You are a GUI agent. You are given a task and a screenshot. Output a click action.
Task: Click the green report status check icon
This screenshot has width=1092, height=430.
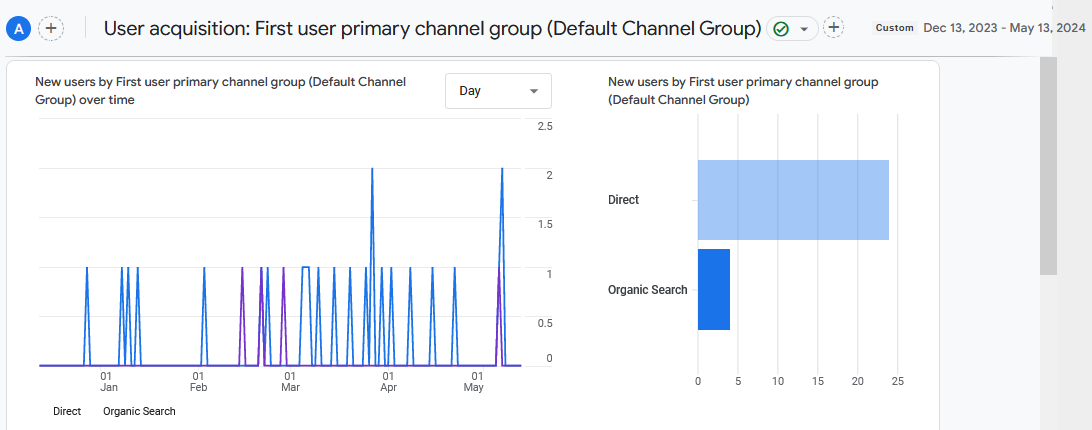tap(781, 29)
